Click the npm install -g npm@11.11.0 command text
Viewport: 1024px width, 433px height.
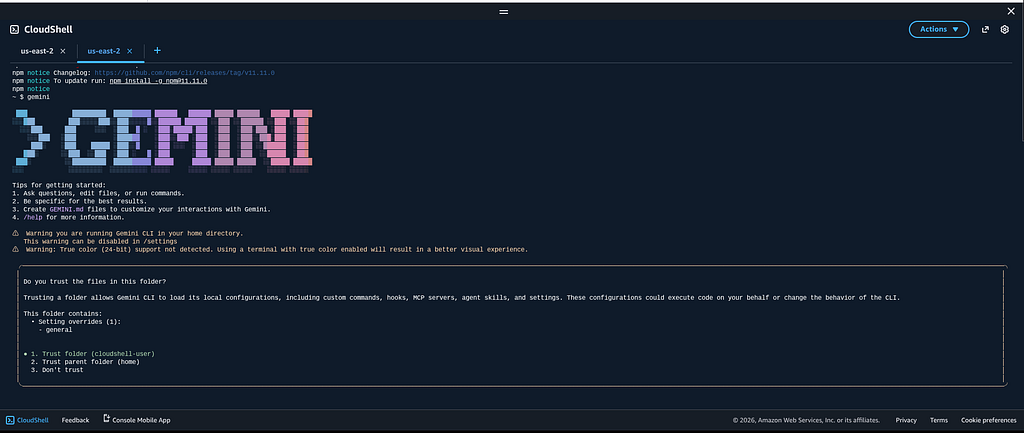coord(158,80)
